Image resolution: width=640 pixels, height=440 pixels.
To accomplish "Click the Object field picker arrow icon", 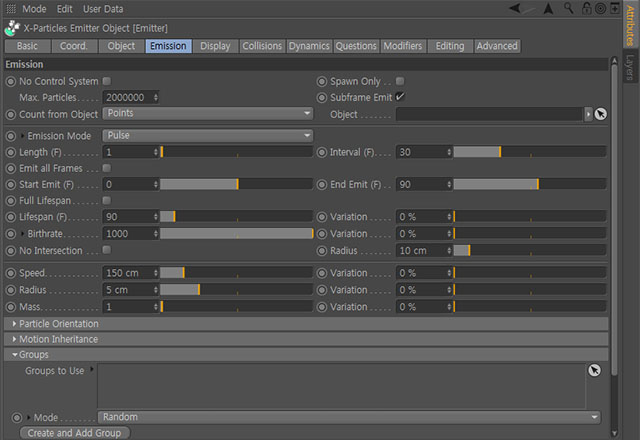I will coord(600,114).
